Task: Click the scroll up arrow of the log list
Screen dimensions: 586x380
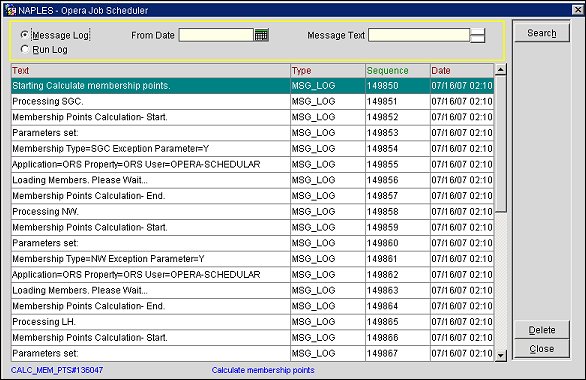Action: click(501, 69)
